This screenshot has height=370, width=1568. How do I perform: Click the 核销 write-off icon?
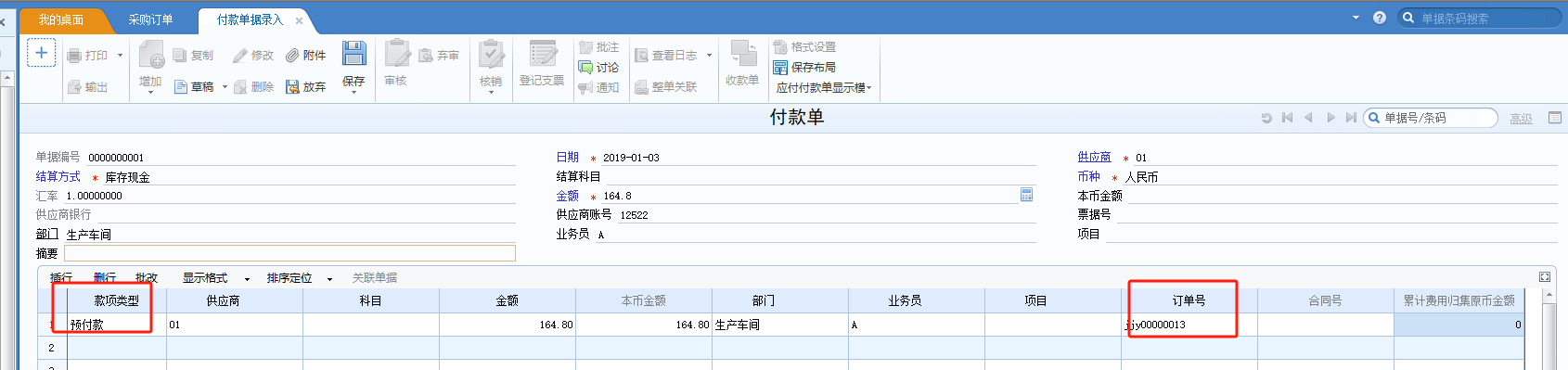click(491, 54)
